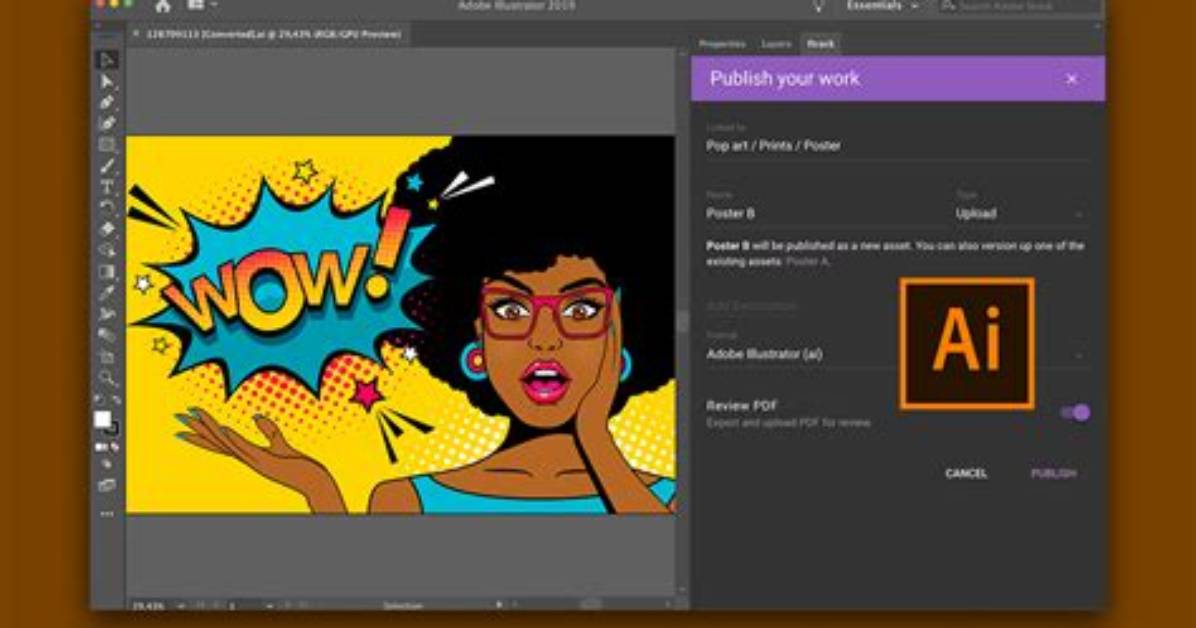Click the WOW pop art artwork on canvas

(x=400, y=324)
